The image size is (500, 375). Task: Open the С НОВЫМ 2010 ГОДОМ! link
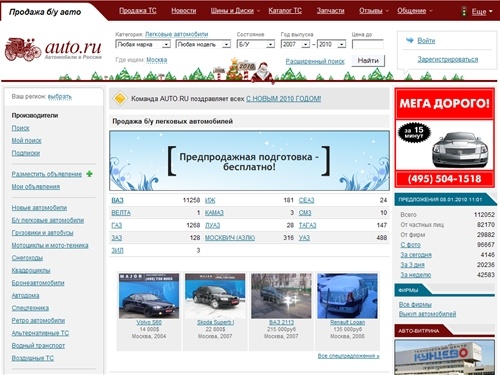coord(284,99)
